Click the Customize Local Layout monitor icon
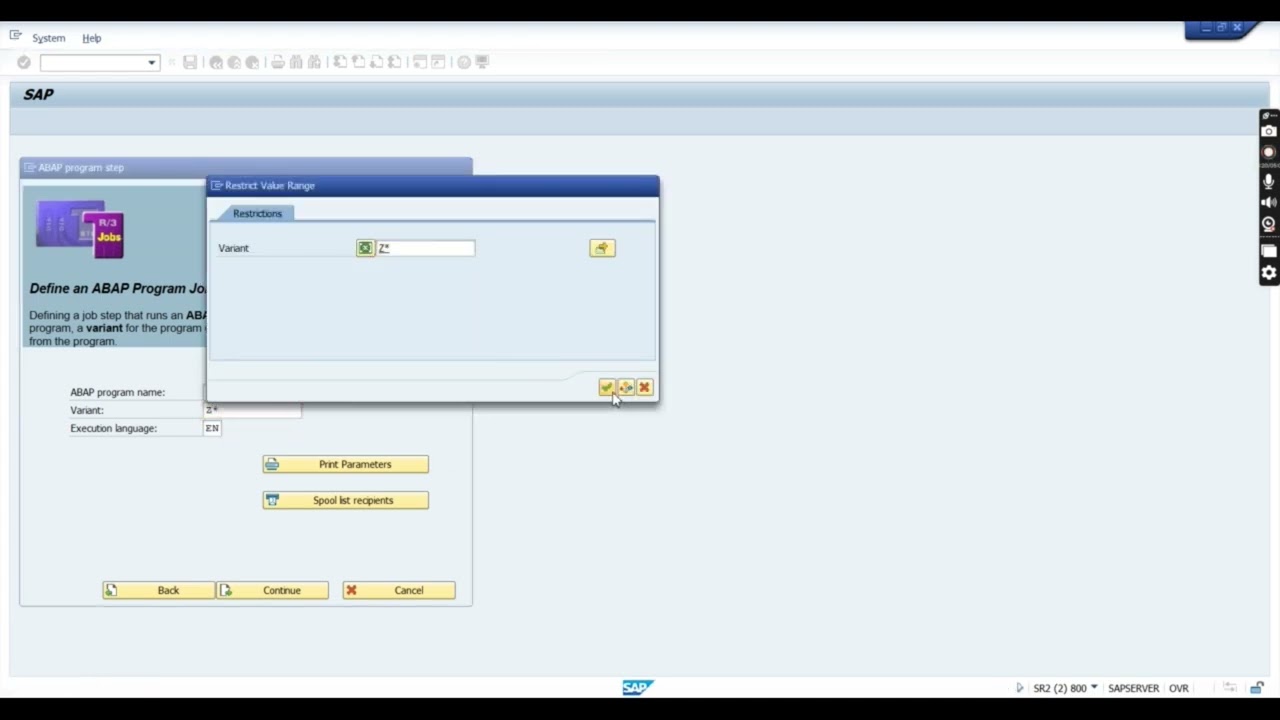 click(482, 62)
